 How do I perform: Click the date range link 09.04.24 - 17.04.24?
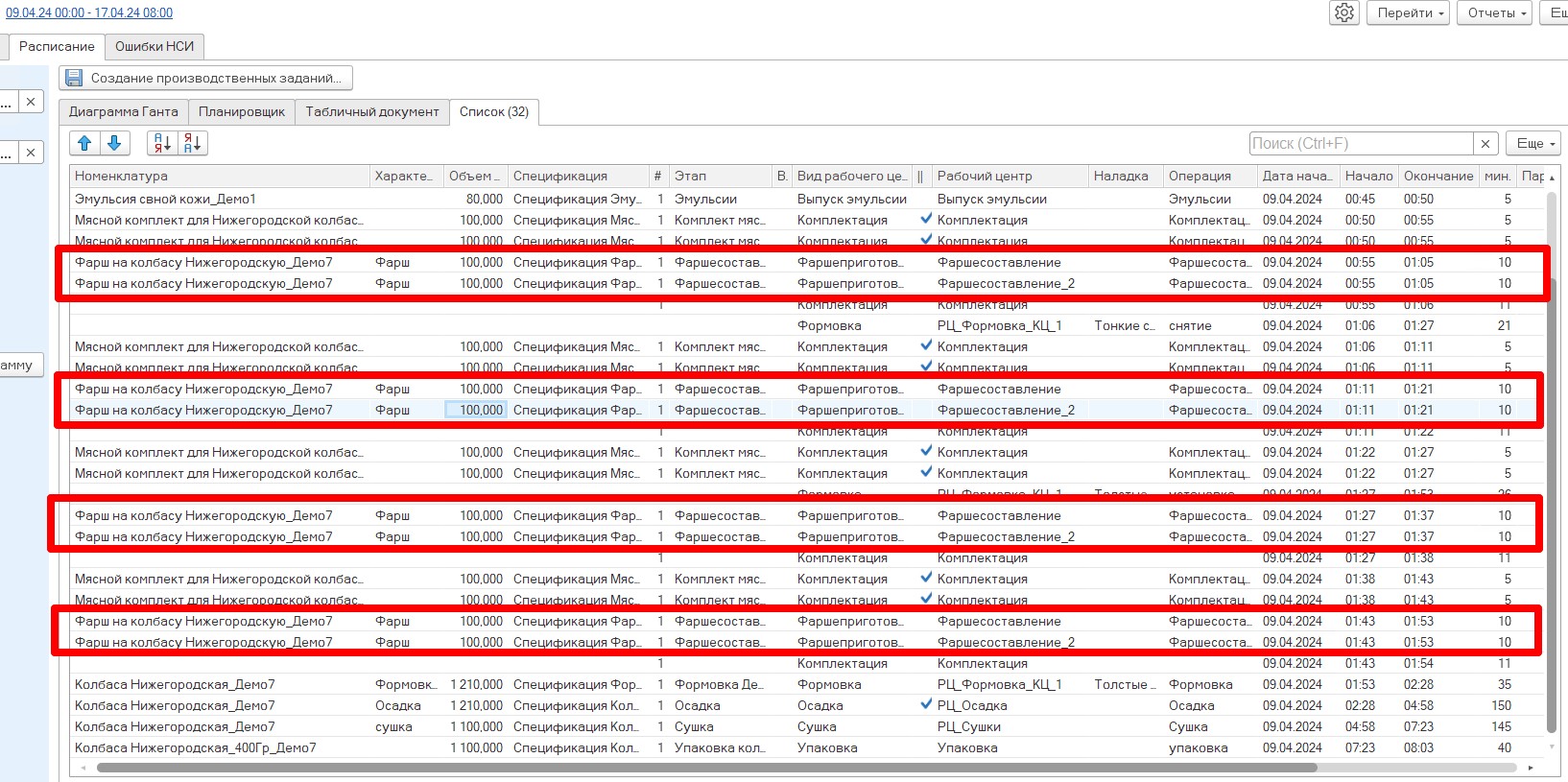(x=89, y=12)
